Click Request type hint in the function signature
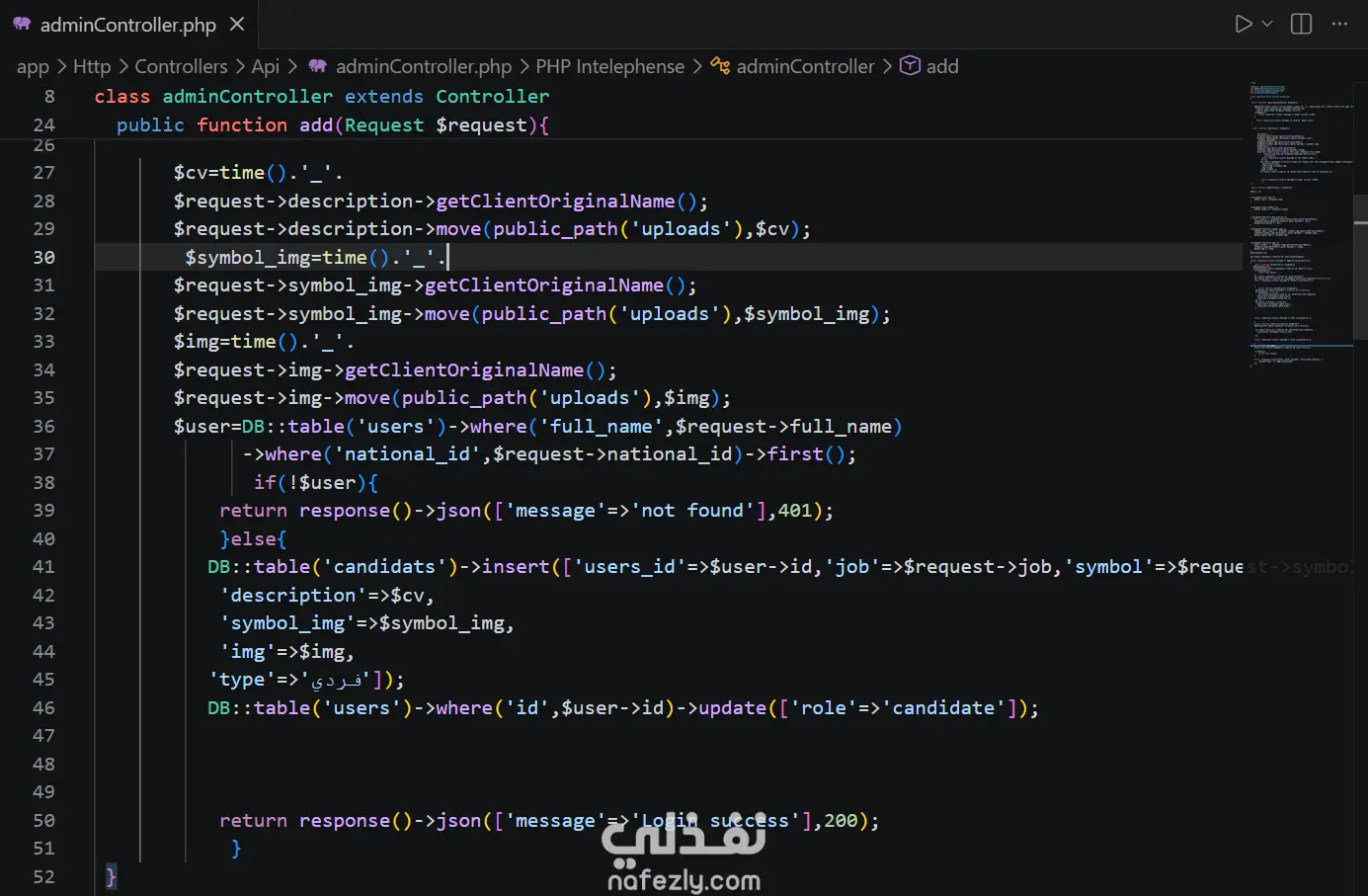The width and height of the screenshot is (1368, 896). [384, 125]
